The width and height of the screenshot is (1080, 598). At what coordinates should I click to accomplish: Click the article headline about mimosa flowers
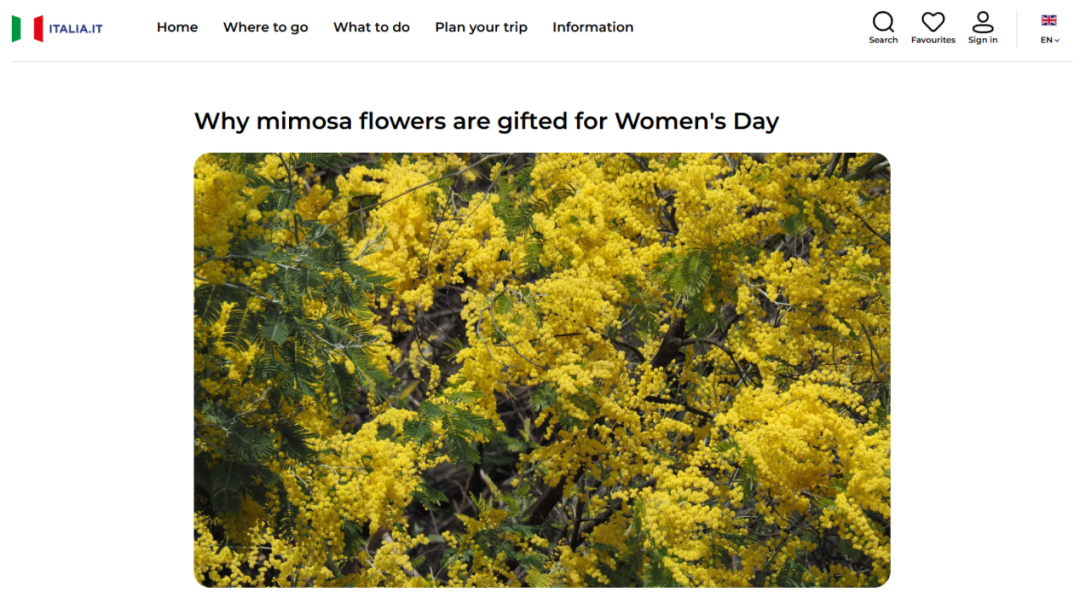point(486,121)
